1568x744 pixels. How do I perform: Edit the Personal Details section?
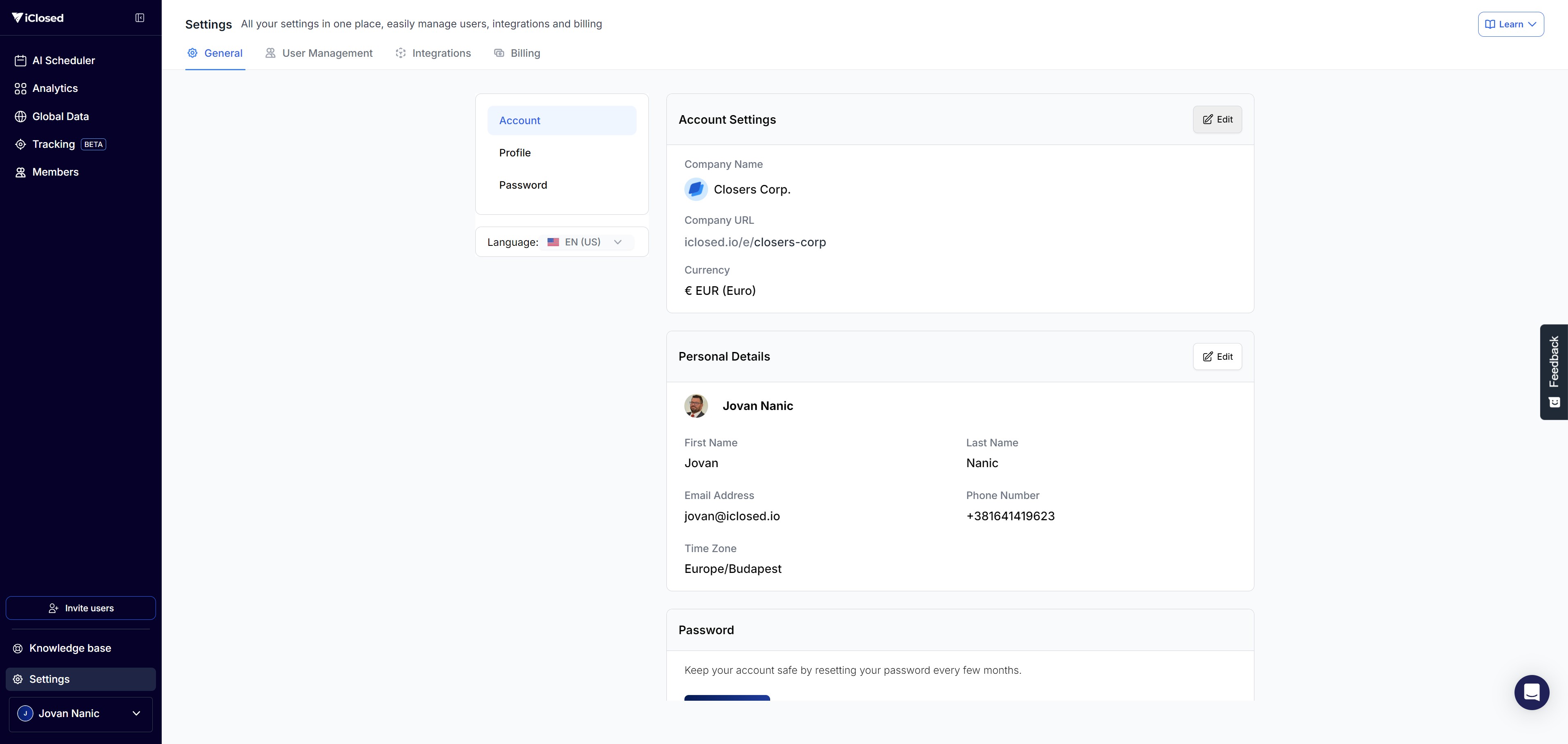[1217, 357]
